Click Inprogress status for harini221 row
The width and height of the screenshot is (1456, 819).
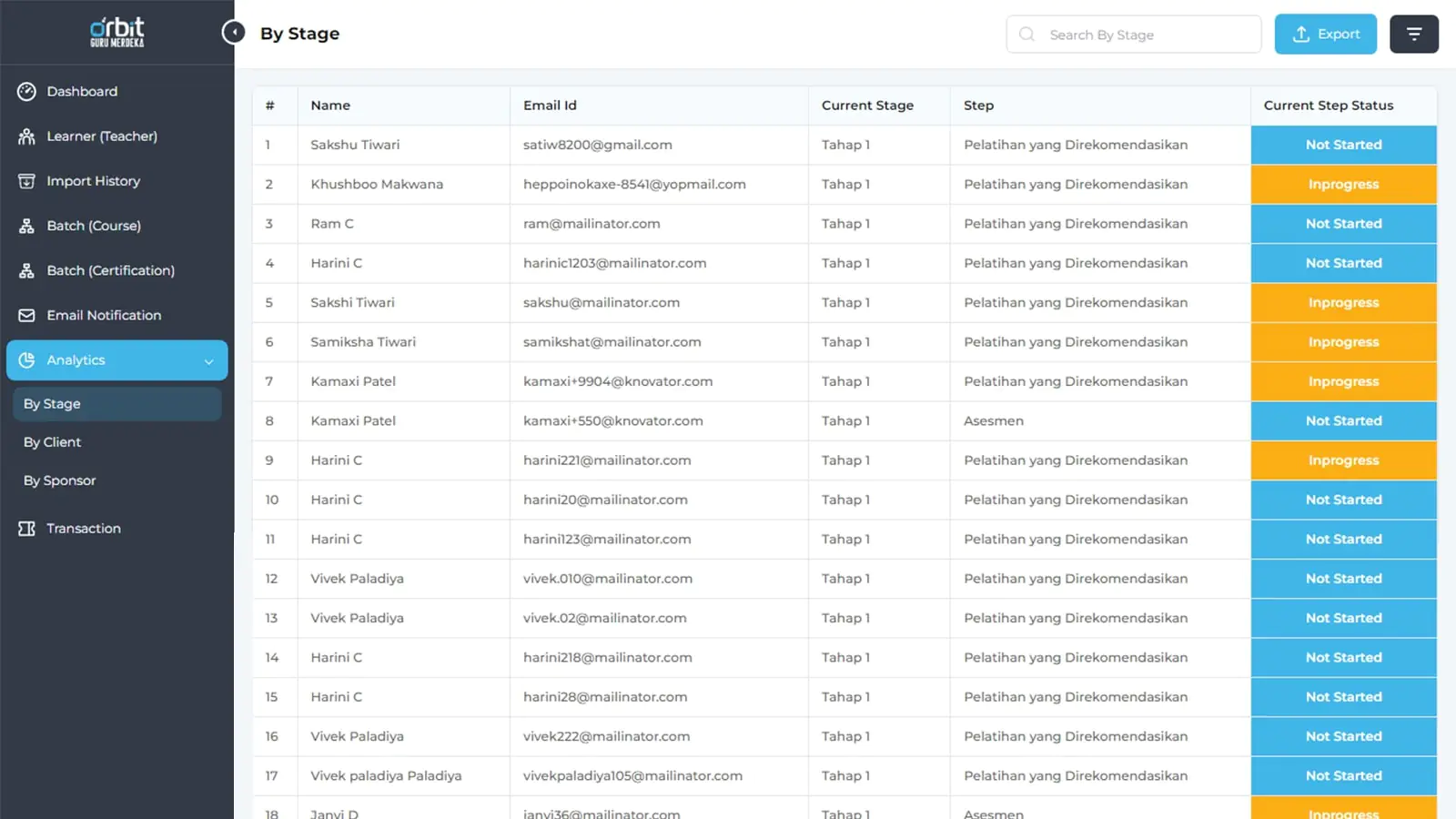tap(1343, 460)
